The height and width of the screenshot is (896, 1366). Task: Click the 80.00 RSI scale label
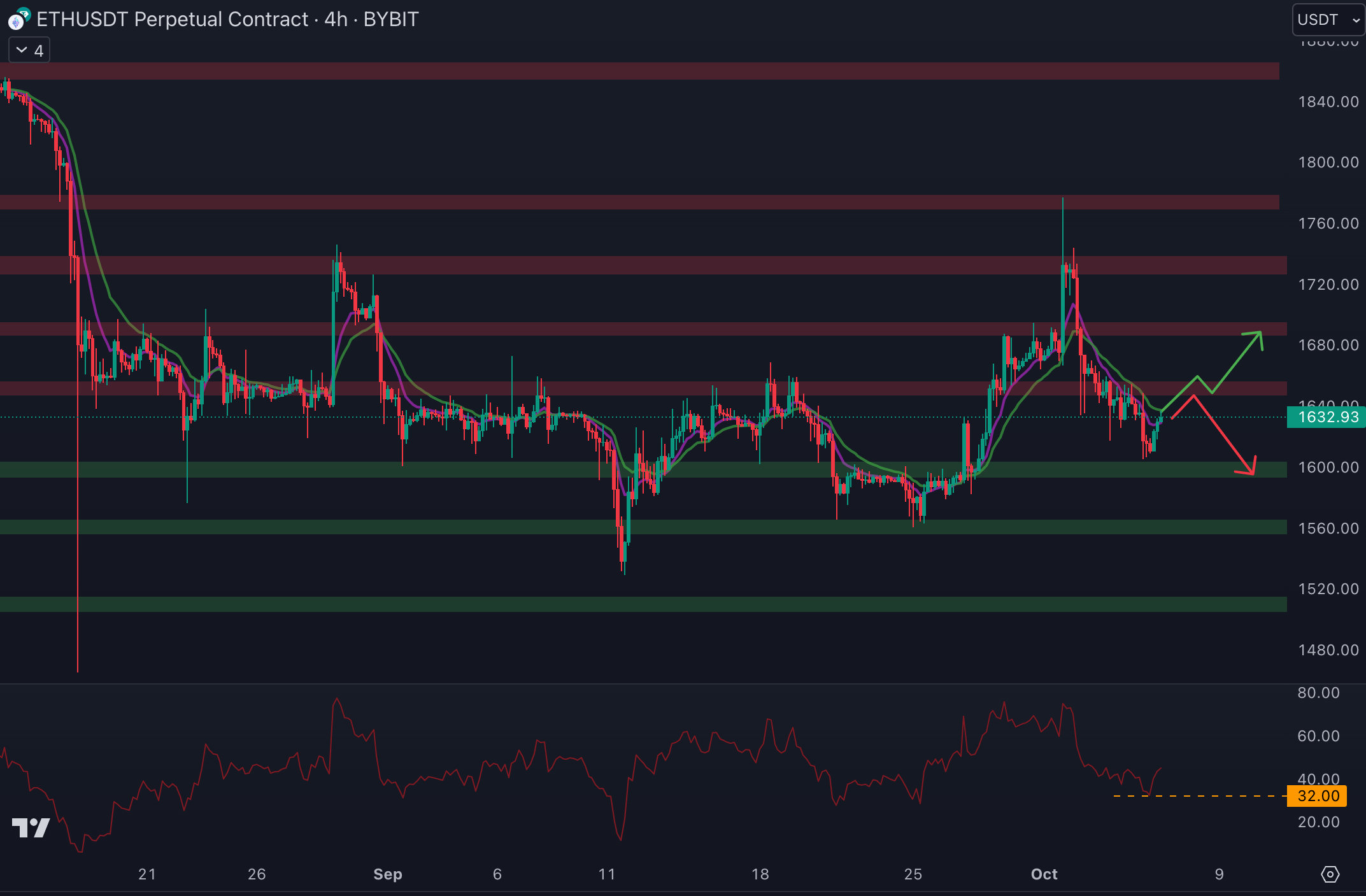point(1318,693)
